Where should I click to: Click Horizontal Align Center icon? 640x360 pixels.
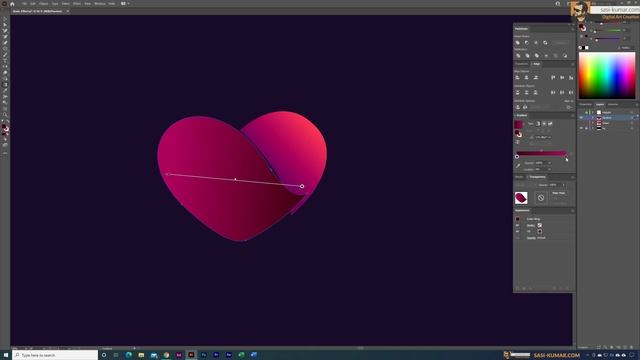coord(526,77)
